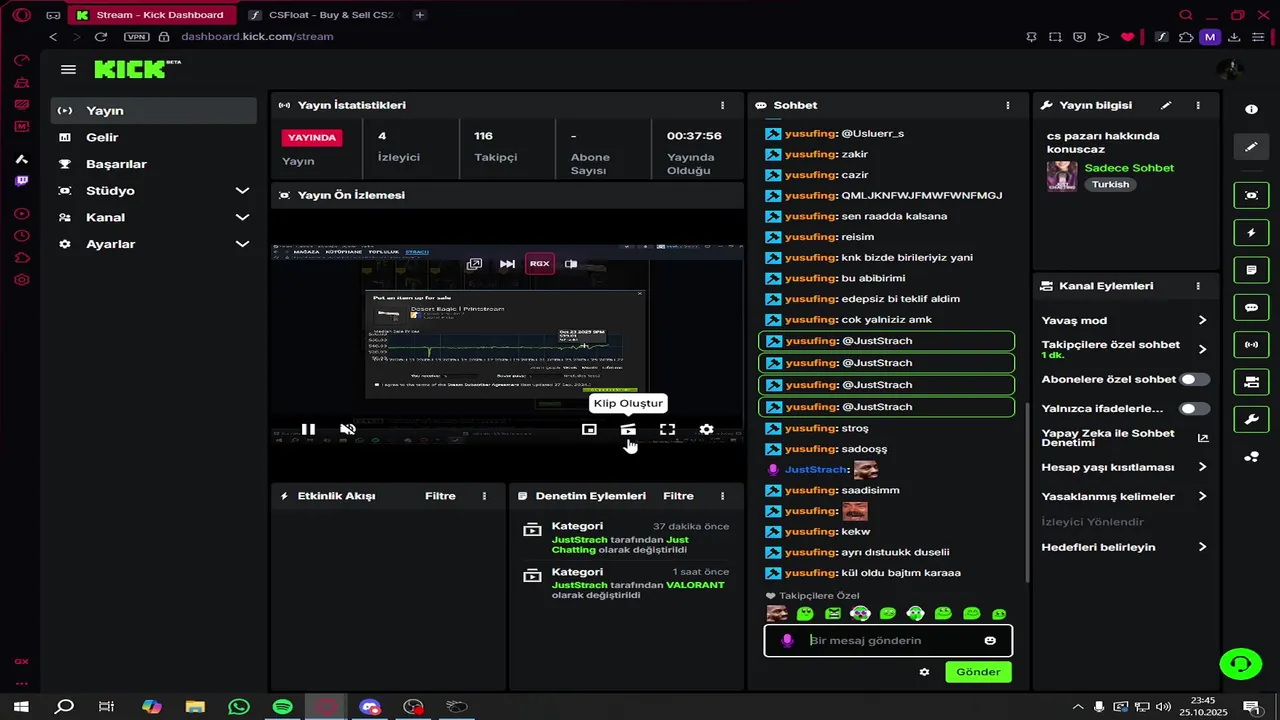Open Hesap yaşı kısıtlaması settings
Screen dimensions: 1280x720
point(1124,467)
